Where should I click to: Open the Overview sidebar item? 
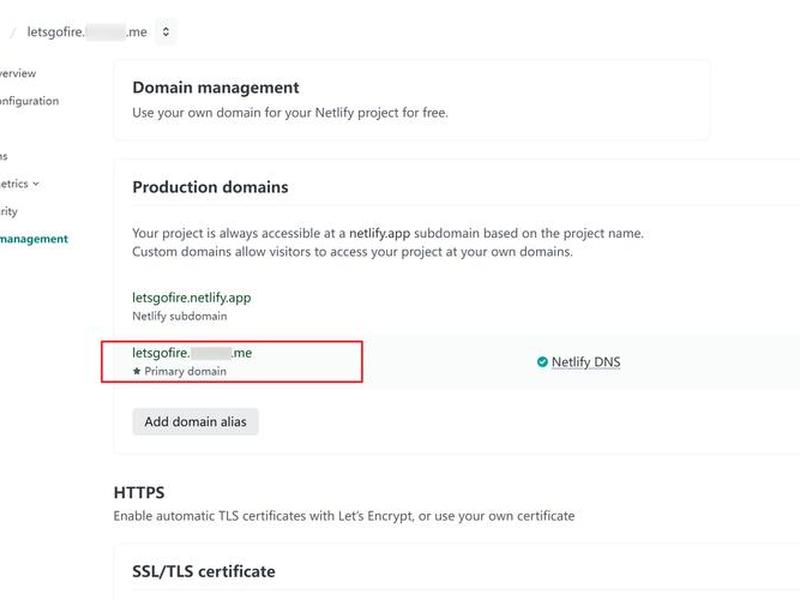(18, 73)
